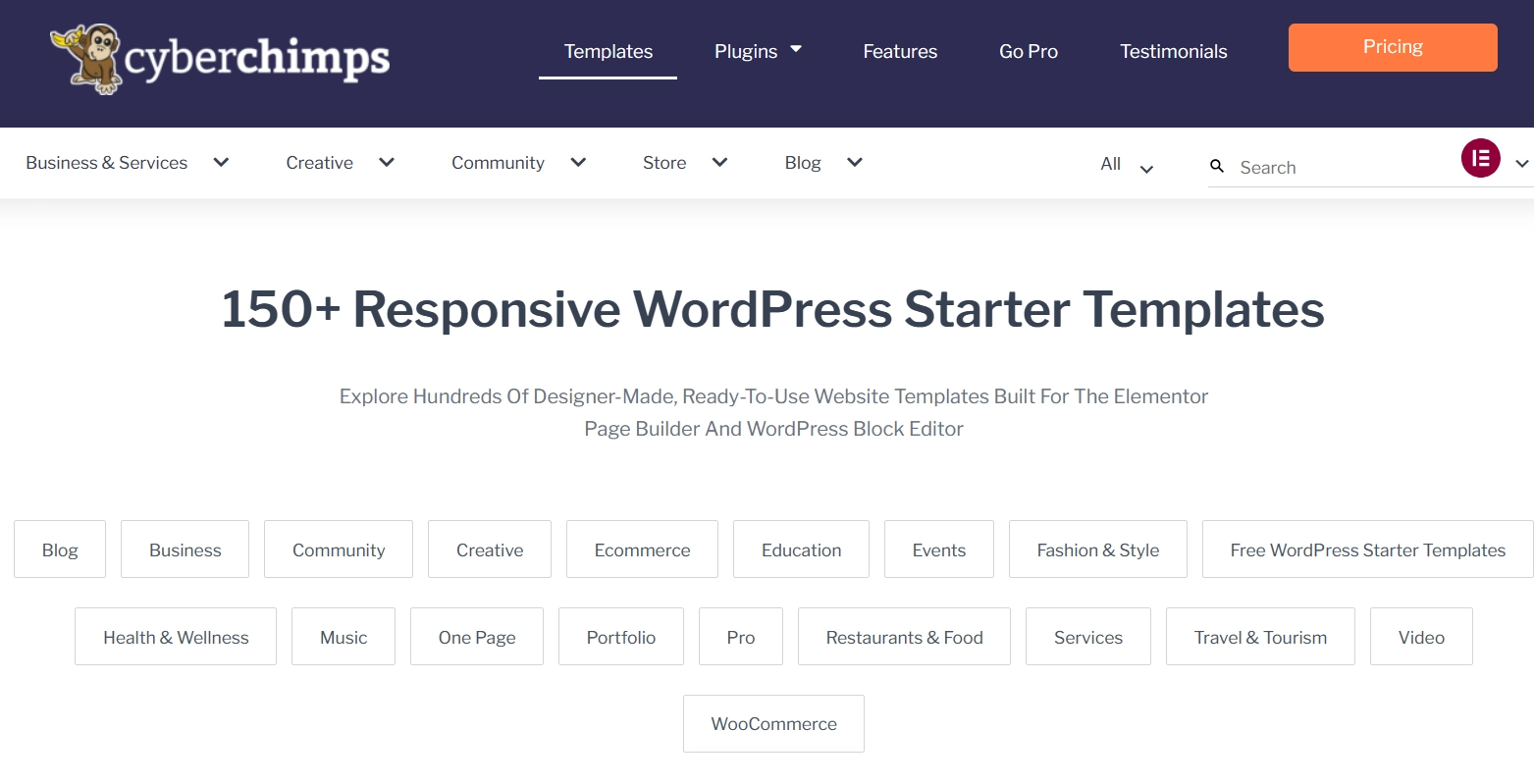Focus the Search templates input
Viewport: 1534px width, 784px height.
(1345, 168)
